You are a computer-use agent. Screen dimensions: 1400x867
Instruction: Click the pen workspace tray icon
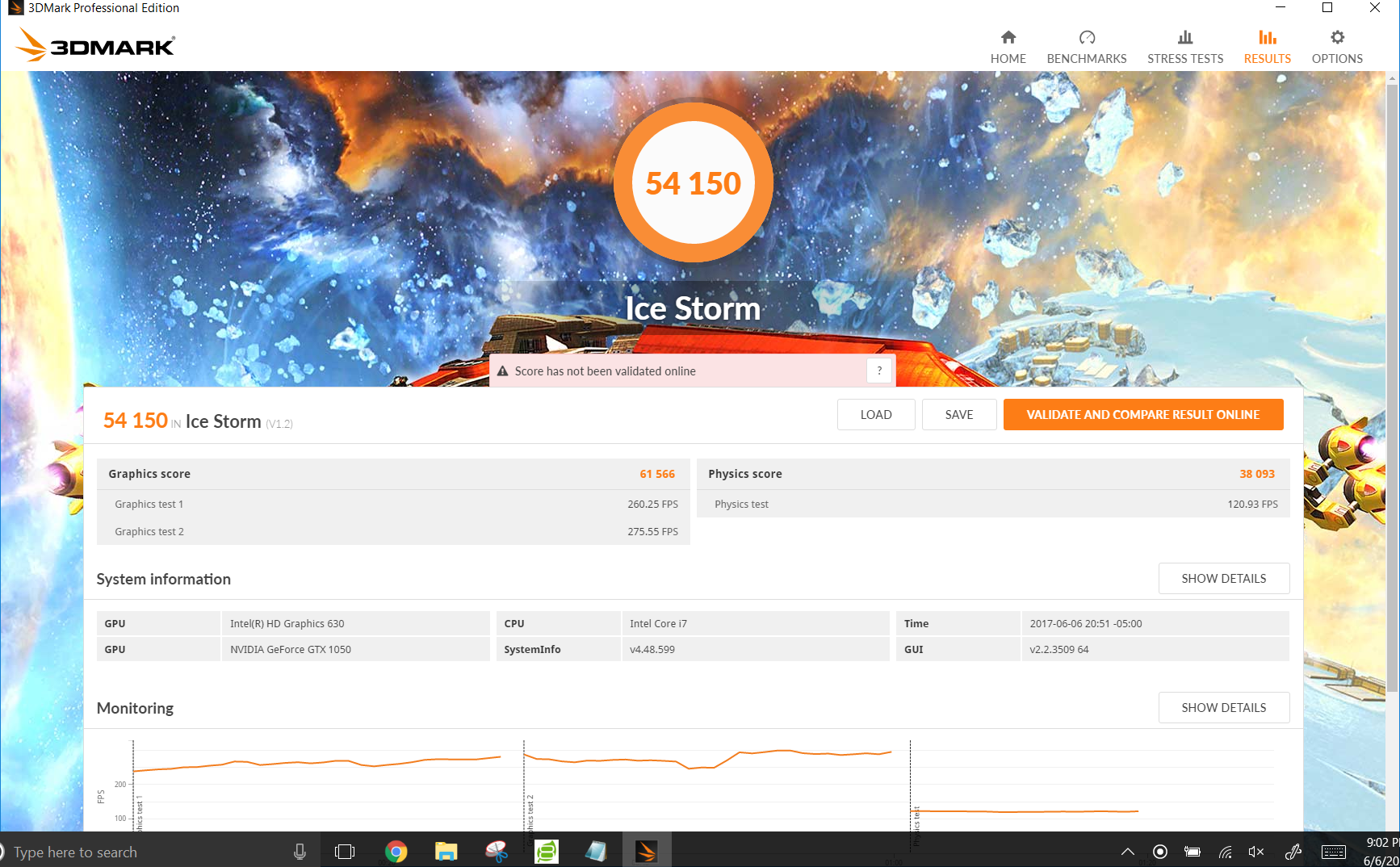tap(1293, 852)
